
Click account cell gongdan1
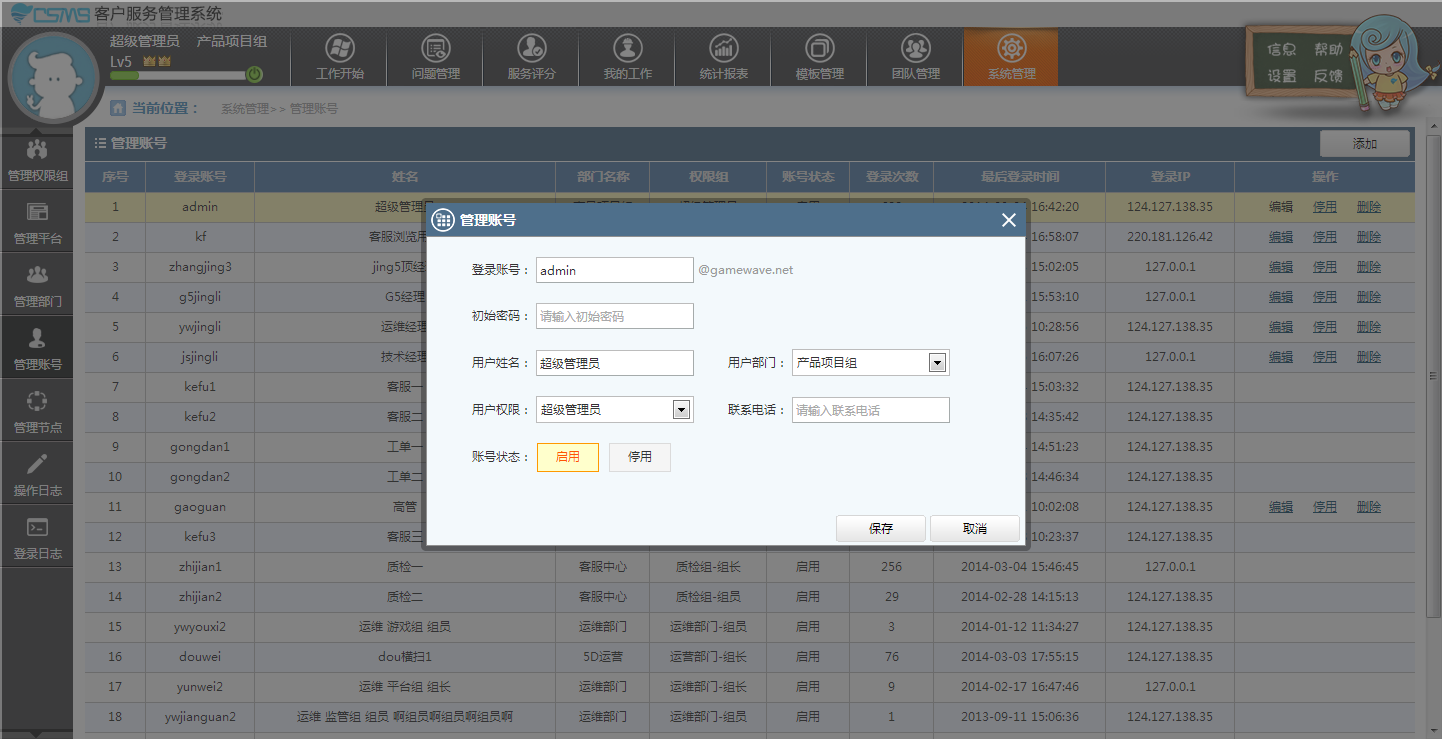[200, 447]
